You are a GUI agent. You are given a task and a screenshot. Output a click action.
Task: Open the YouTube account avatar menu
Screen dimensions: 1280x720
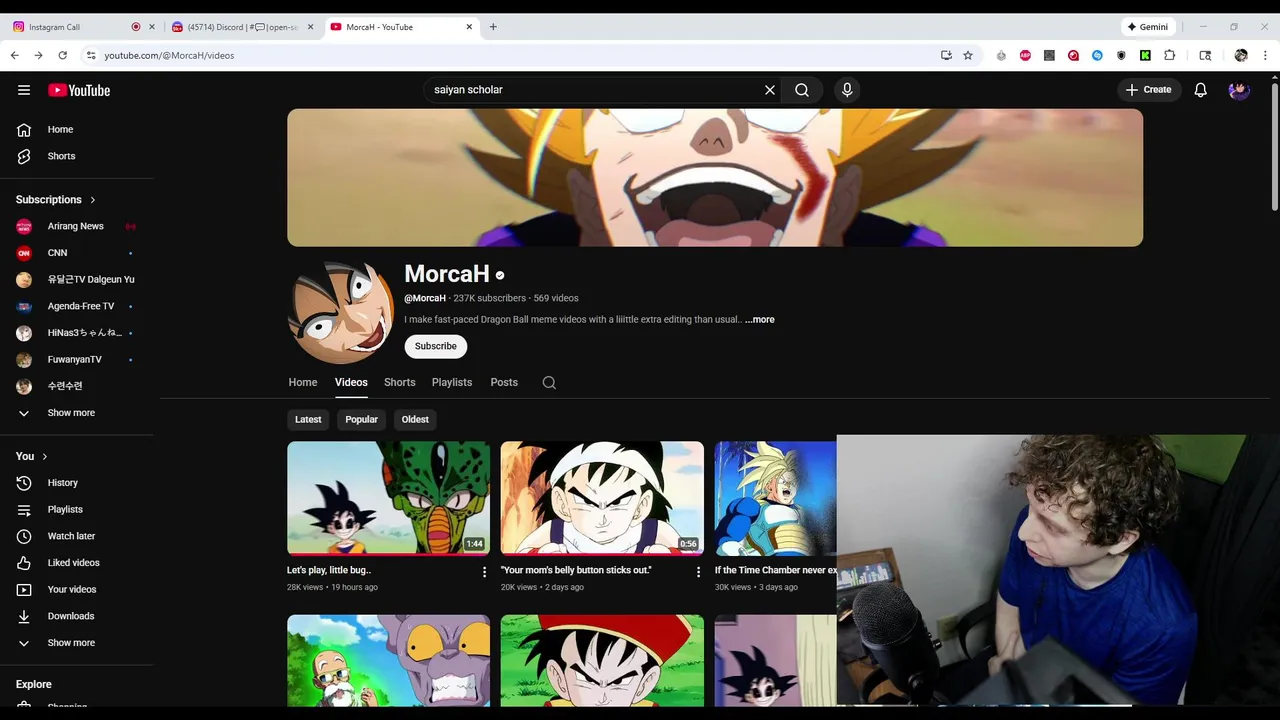point(1239,90)
